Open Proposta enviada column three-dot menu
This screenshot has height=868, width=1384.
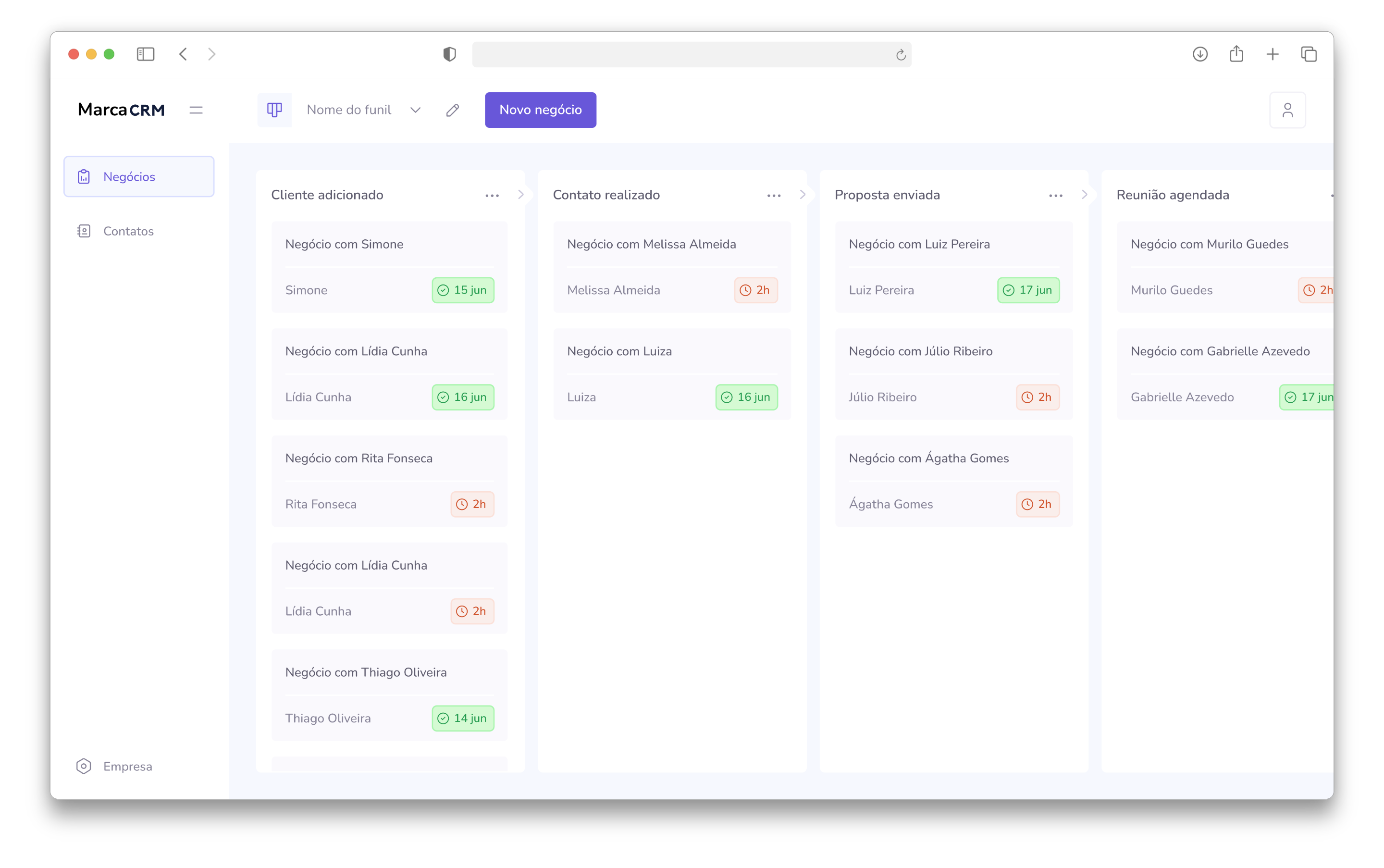(1055, 195)
